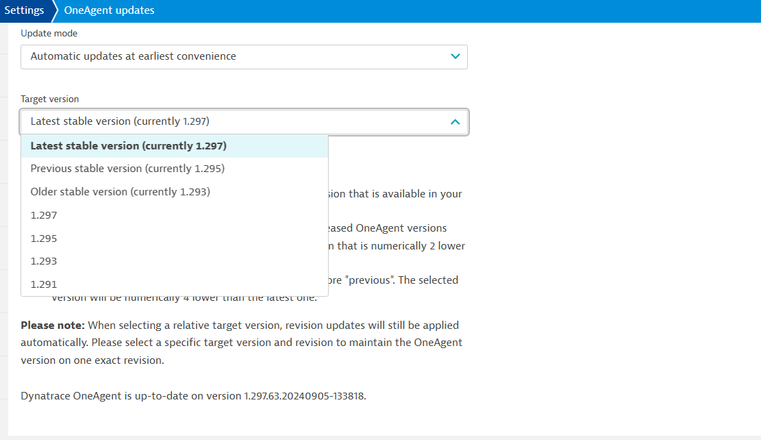Click the OneAgent up-to-date status line

[x=193, y=396]
